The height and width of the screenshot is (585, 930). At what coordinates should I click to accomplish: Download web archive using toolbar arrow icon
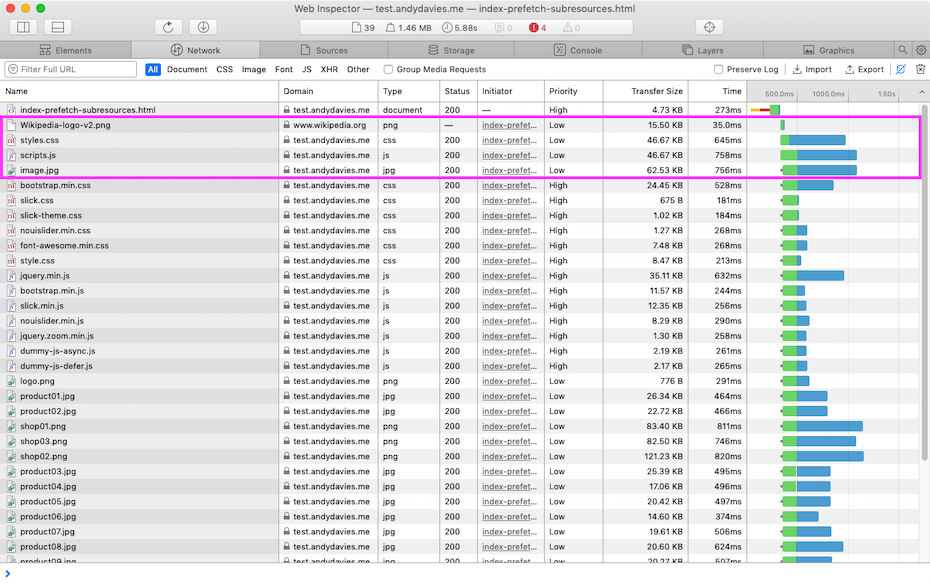coord(203,27)
